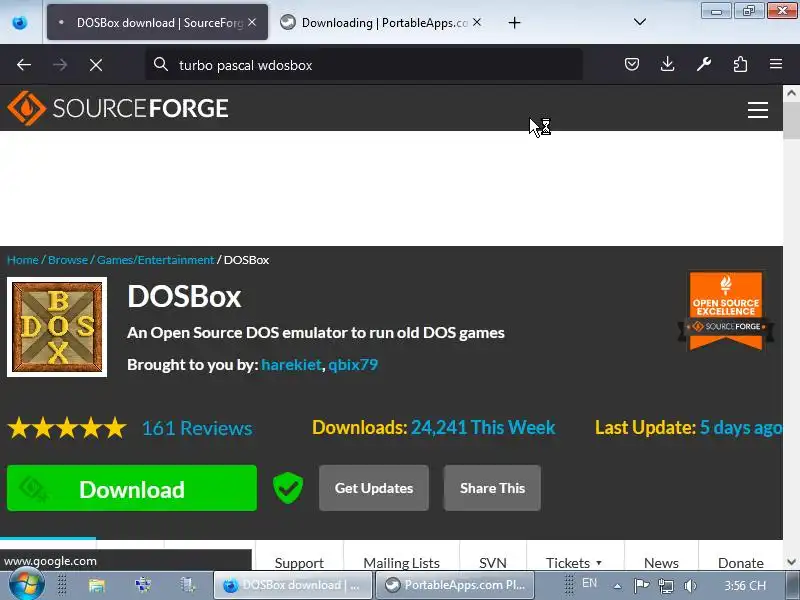Open a new tab with plus button
Viewport: 800px width, 600px height.
(514, 22)
